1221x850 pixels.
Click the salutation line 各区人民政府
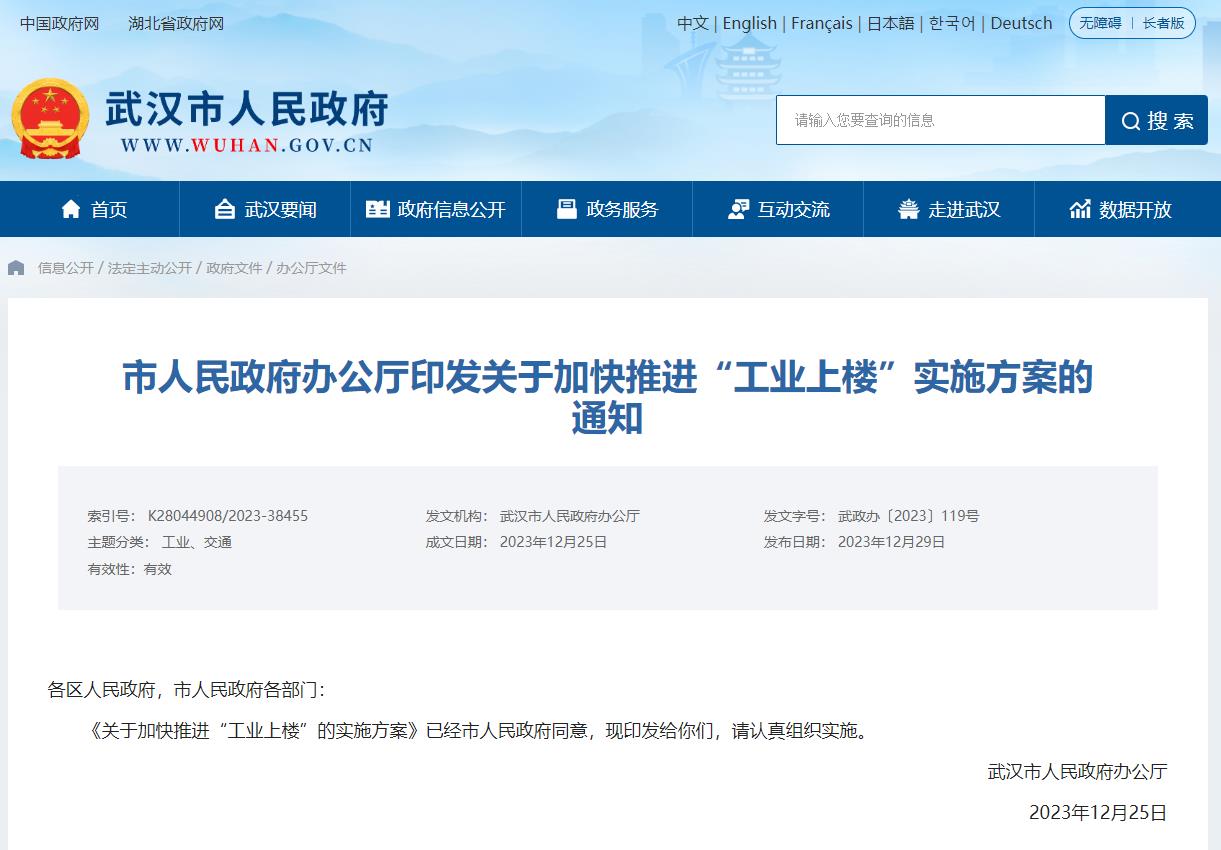tap(187, 690)
